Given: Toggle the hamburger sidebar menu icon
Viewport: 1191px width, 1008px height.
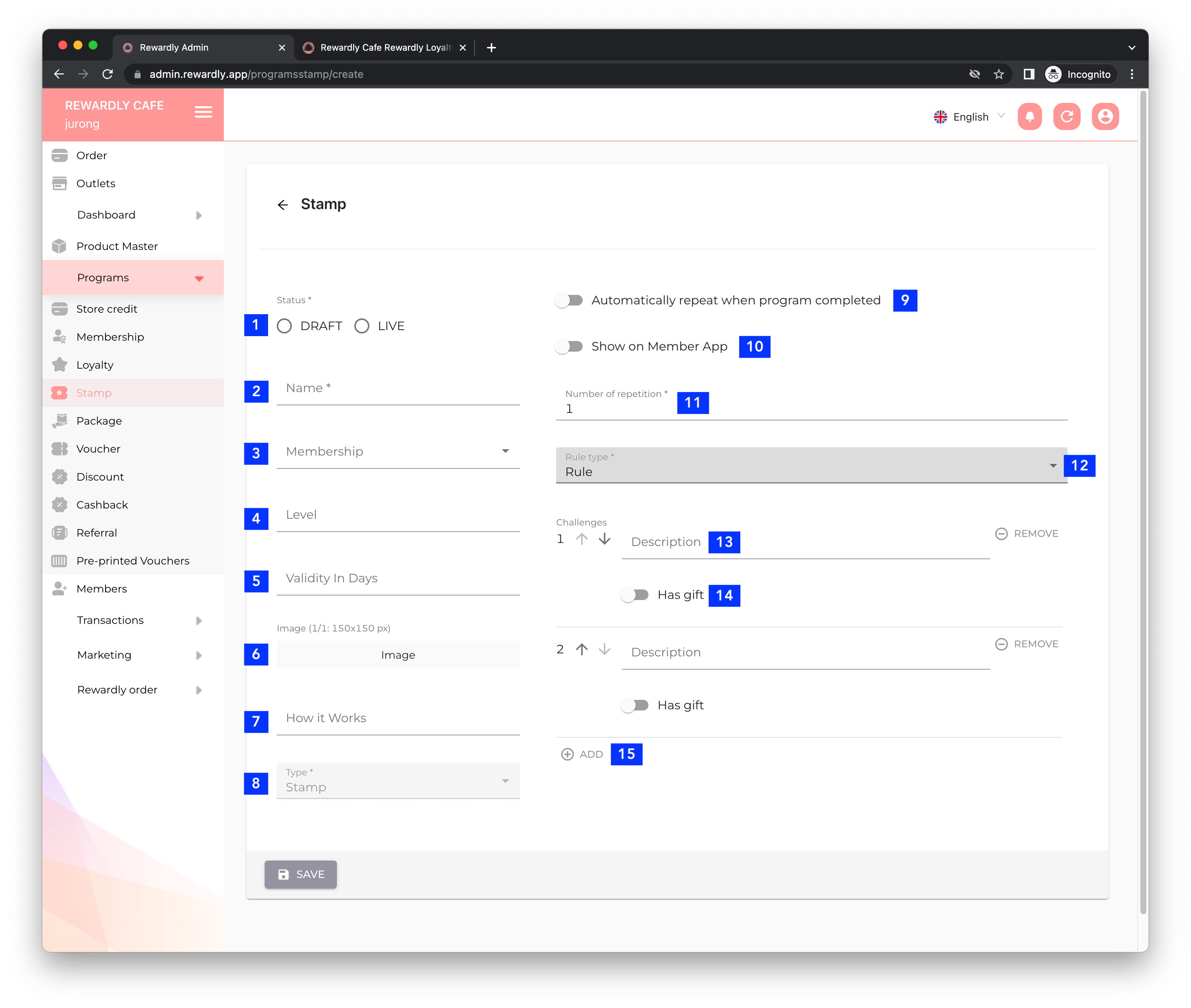Looking at the screenshot, I should pos(203,112).
